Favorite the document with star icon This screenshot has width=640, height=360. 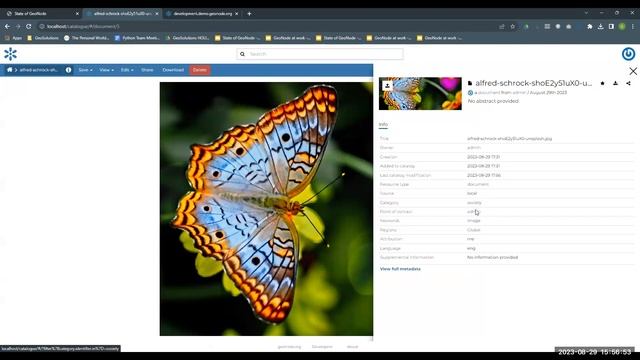click(602, 83)
